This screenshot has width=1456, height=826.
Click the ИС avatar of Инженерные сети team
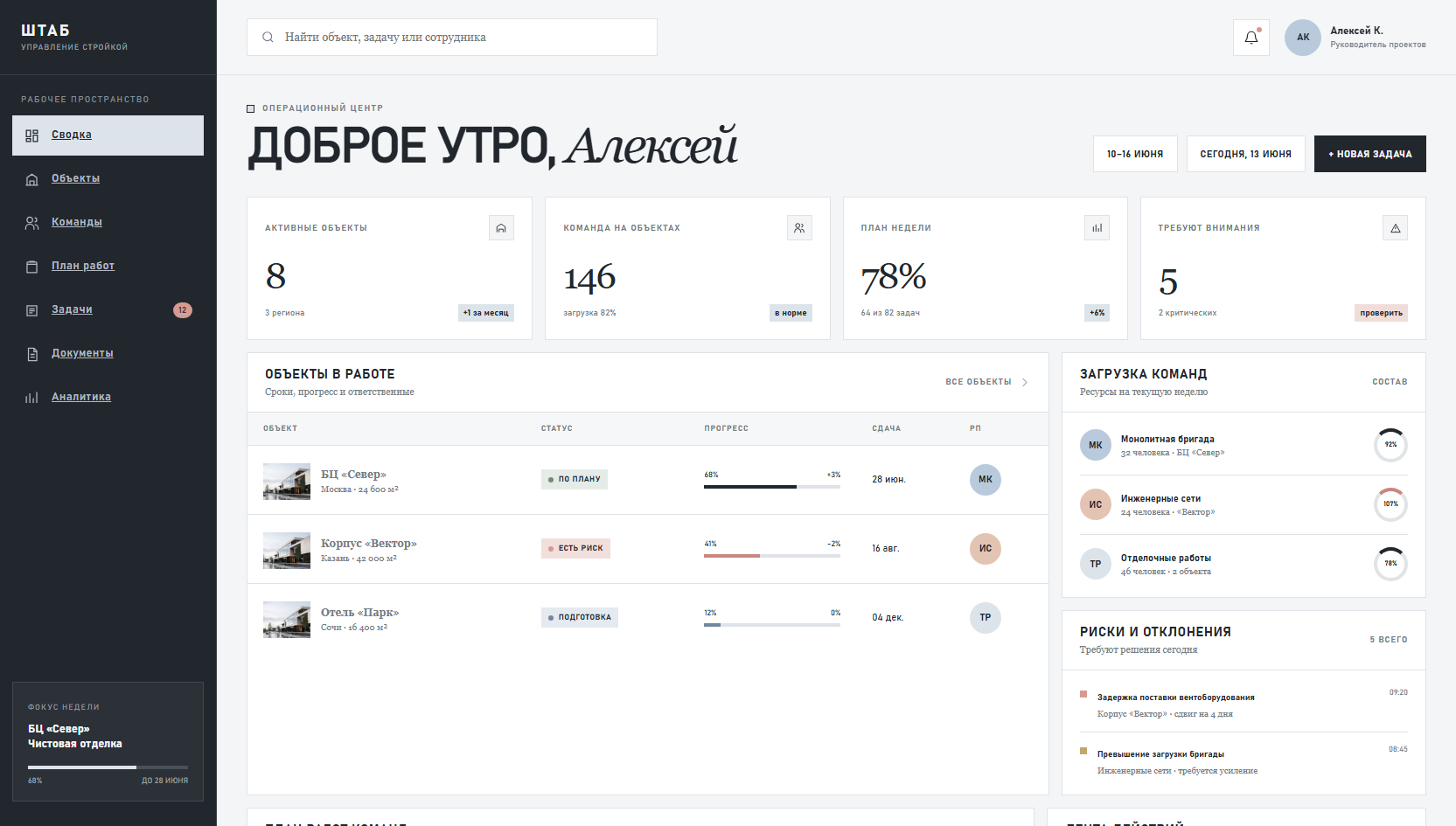click(1096, 504)
